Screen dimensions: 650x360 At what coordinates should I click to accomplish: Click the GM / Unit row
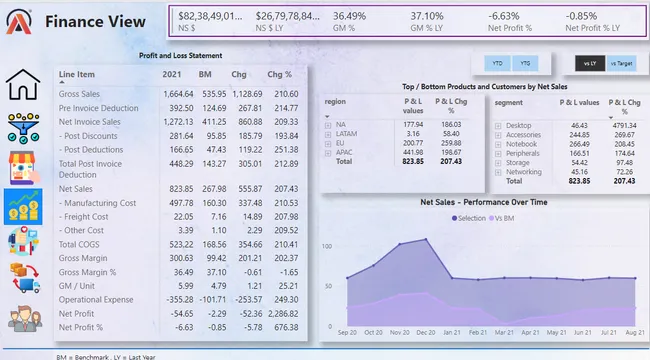(x=179, y=286)
